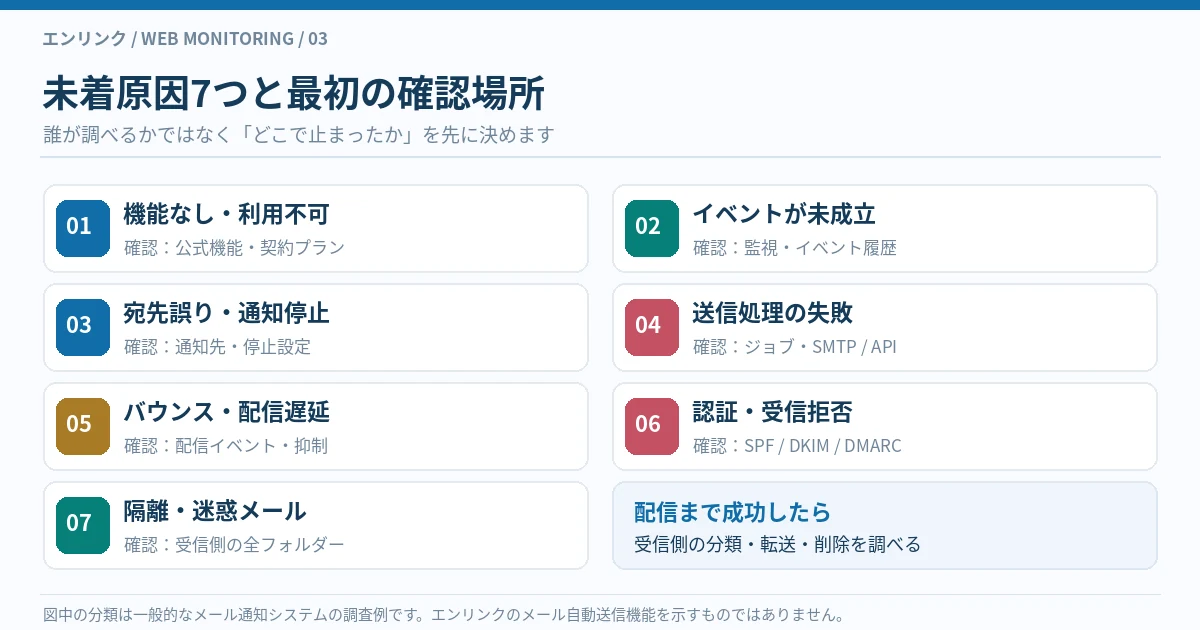The height and width of the screenshot is (630, 1200).
Task: Select the heading 宛先誤り・通知停止
Action: point(226,313)
